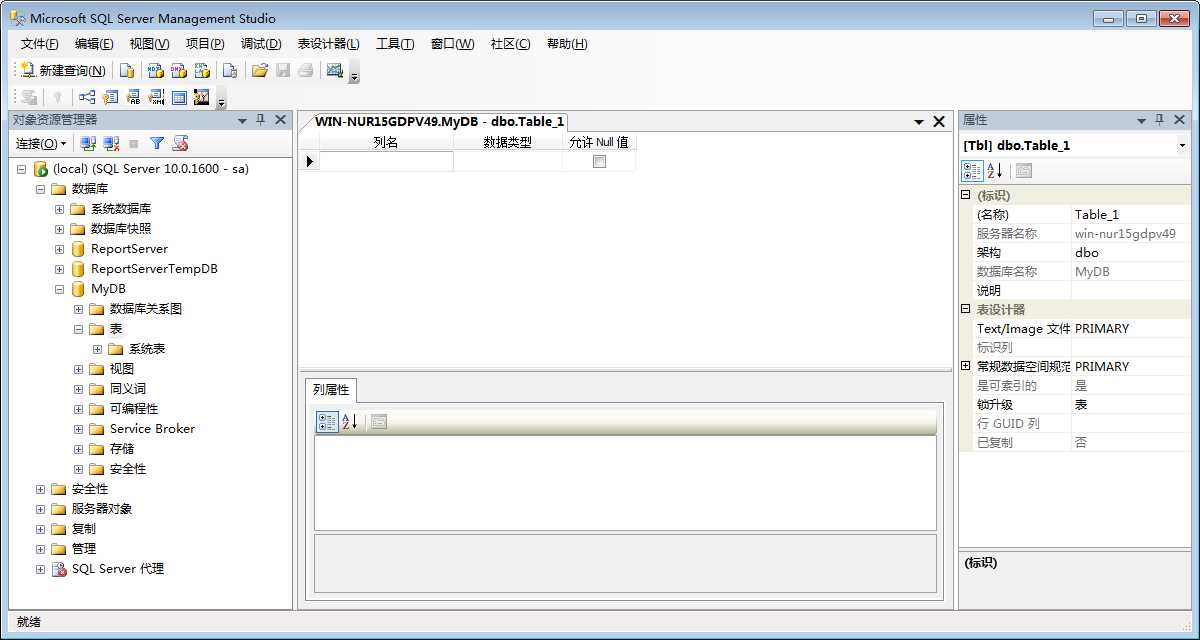1200x640 pixels.
Task: Close the 对象资源管理器 panel
Action: click(x=281, y=120)
